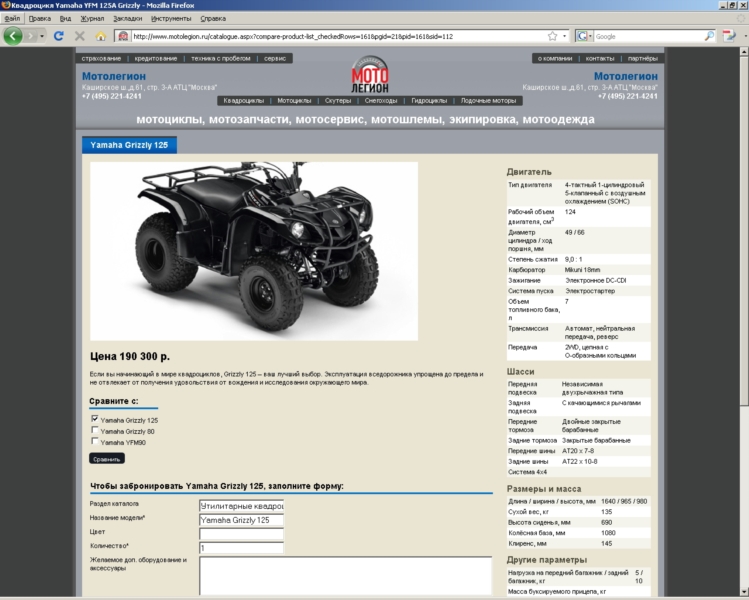Viewport: 749px width, 600px height.
Task: Uncheck the Yamaha Grizzly 125 checkbox
Action: click(x=95, y=418)
